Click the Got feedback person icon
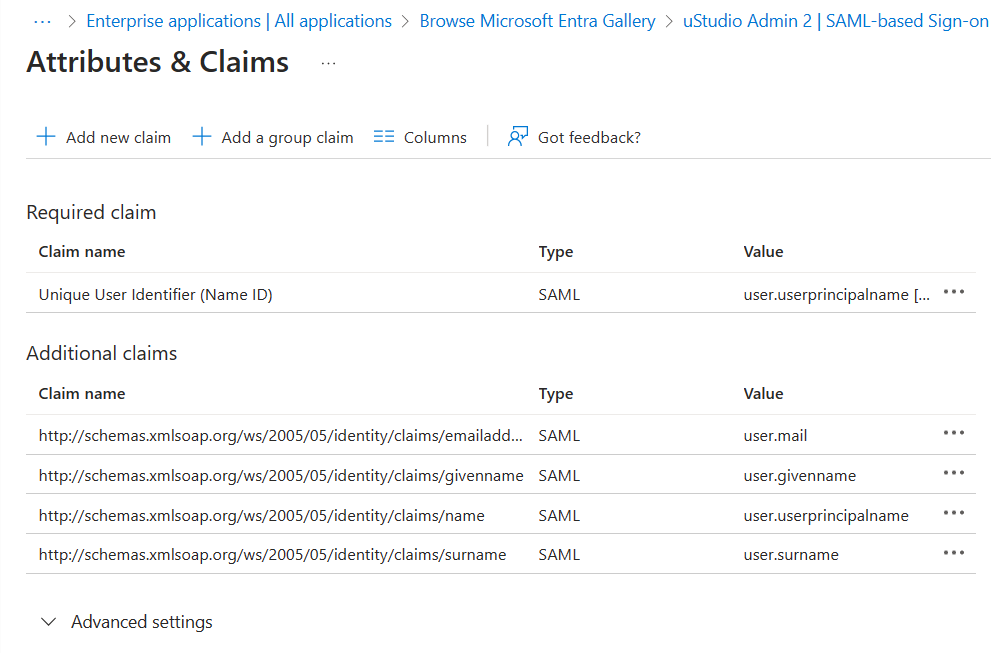 click(x=517, y=137)
